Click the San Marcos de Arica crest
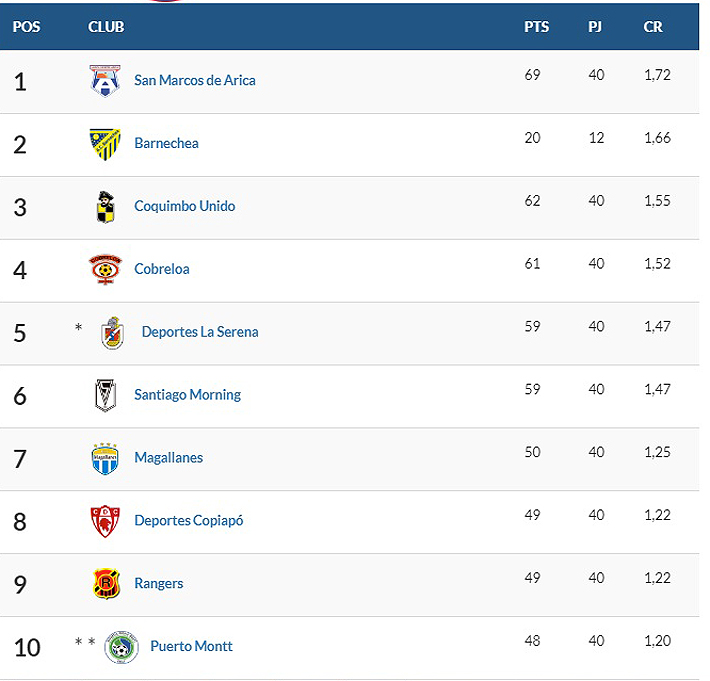The width and height of the screenshot is (710, 681). coord(105,80)
